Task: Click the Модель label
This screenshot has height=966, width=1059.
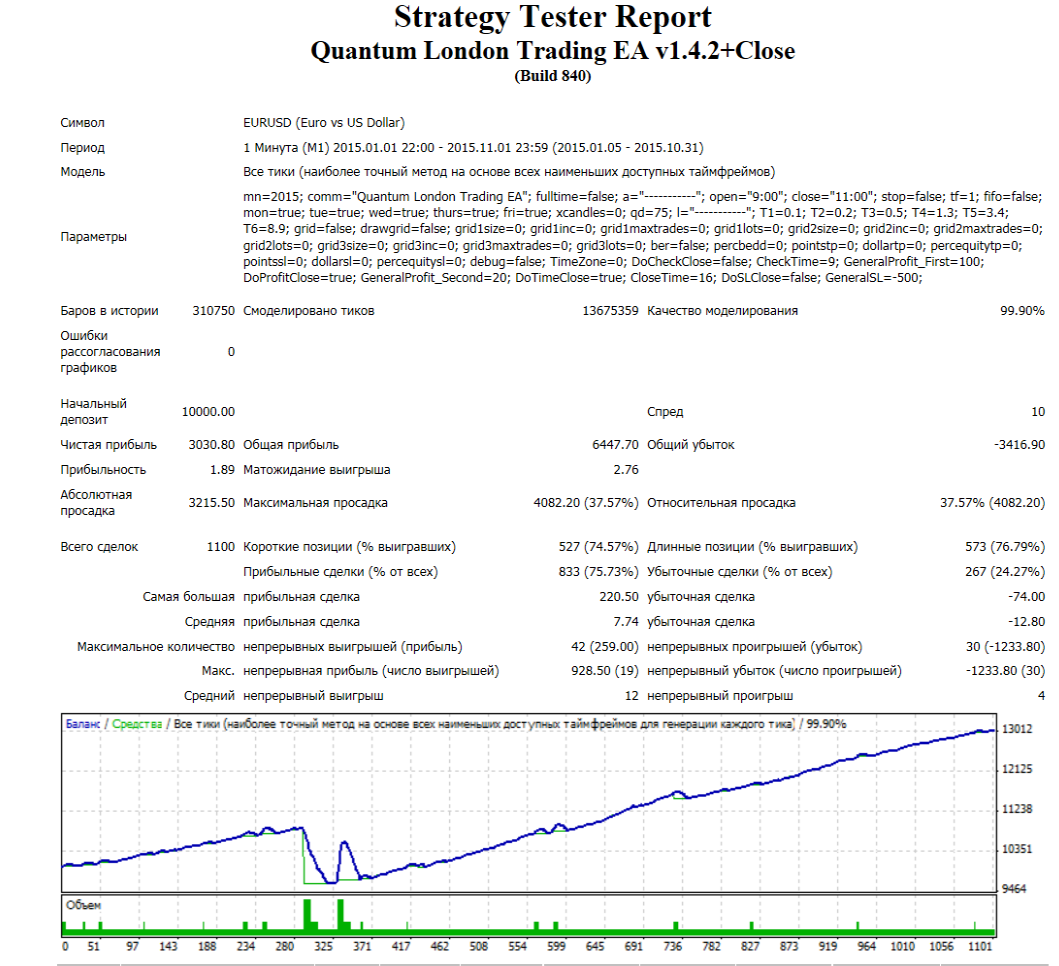Action: tap(82, 172)
